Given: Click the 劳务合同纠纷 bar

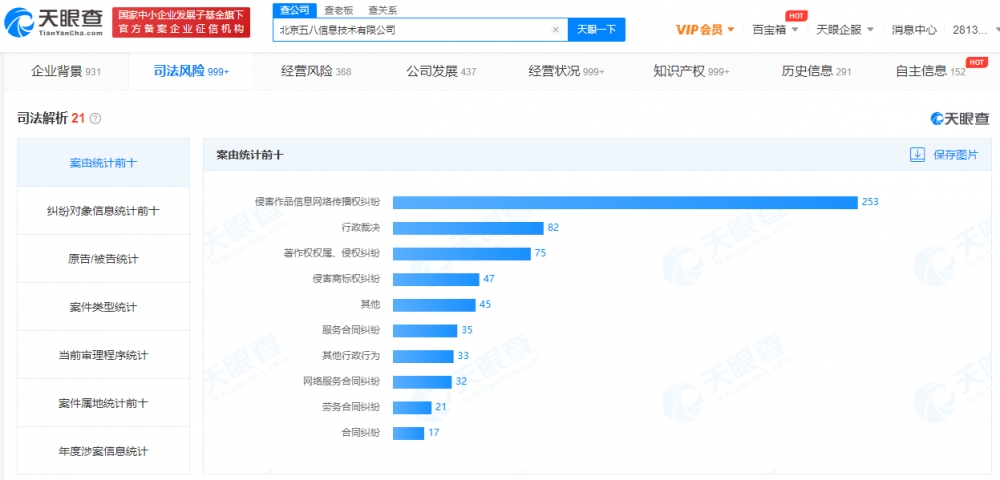Looking at the screenshot, I should click(412, 407).
